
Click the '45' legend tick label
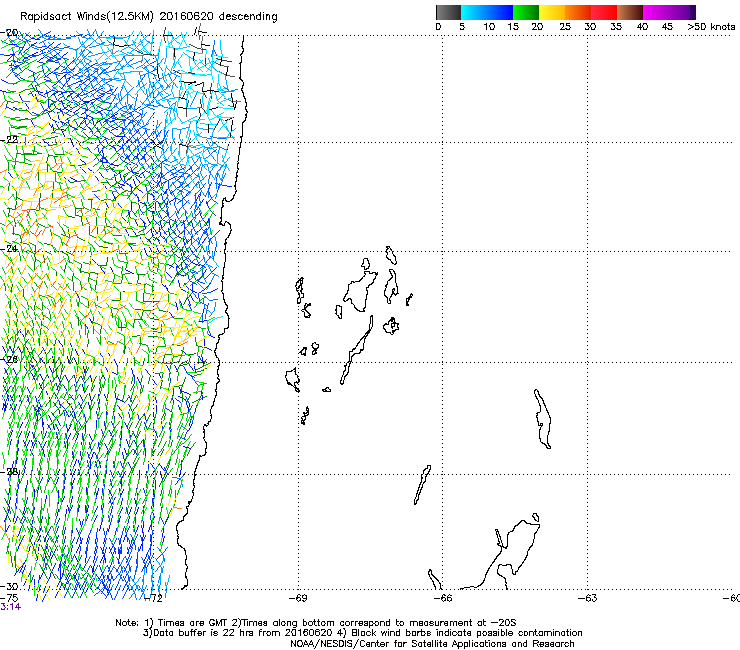[667, 27]
